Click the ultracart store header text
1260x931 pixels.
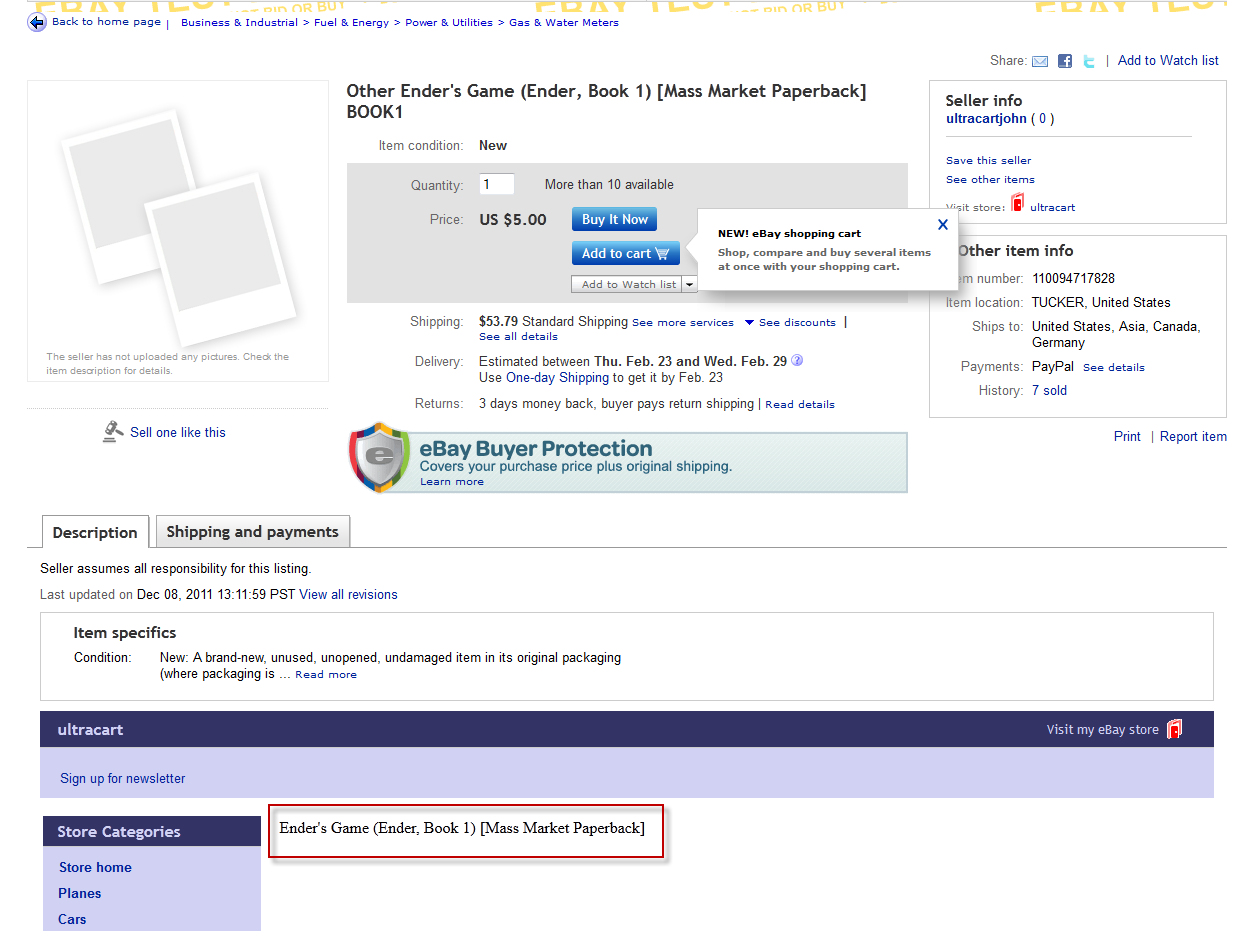(90, 730)
